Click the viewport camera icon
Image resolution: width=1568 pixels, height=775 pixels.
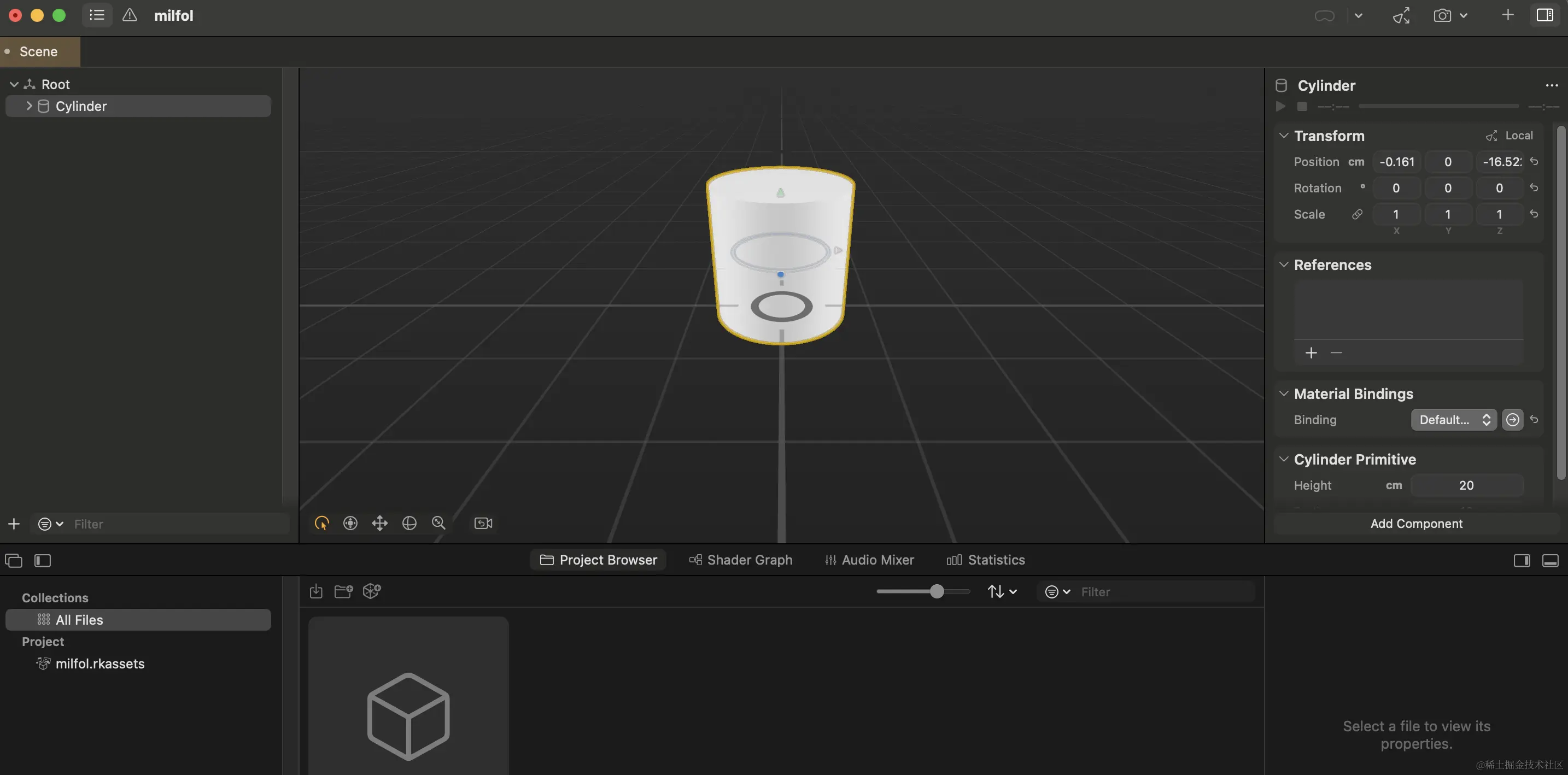point(483,523)
